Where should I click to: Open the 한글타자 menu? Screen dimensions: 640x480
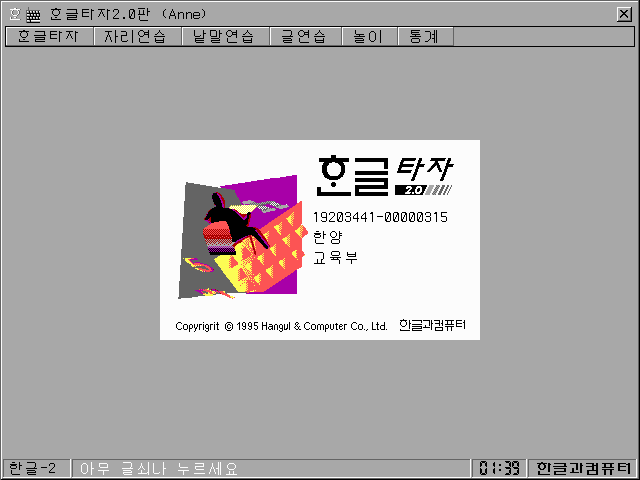tap(49, 36)
